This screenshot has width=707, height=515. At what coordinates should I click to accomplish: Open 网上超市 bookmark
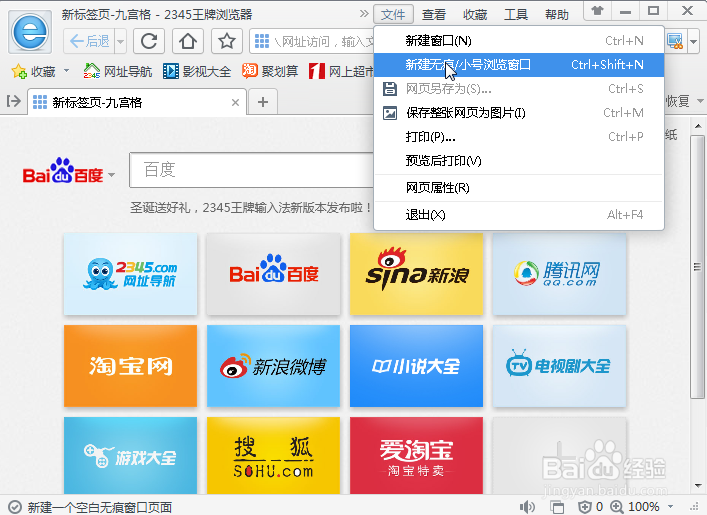341,71
